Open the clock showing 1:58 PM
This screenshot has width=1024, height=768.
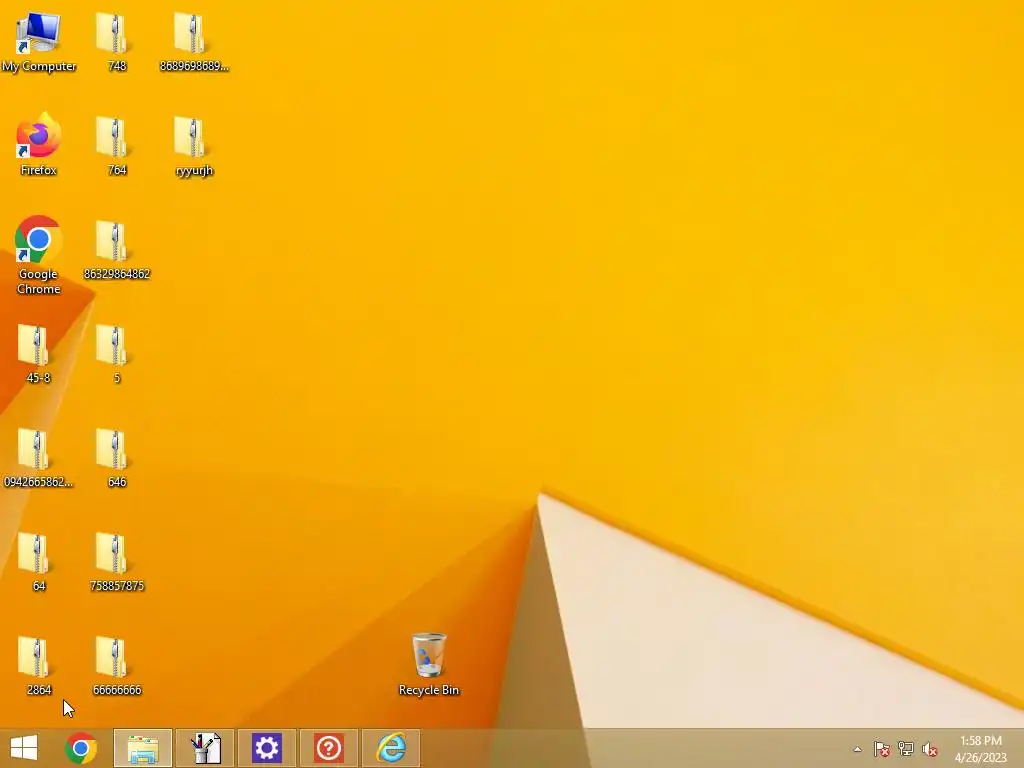click(x=980, y=749)
